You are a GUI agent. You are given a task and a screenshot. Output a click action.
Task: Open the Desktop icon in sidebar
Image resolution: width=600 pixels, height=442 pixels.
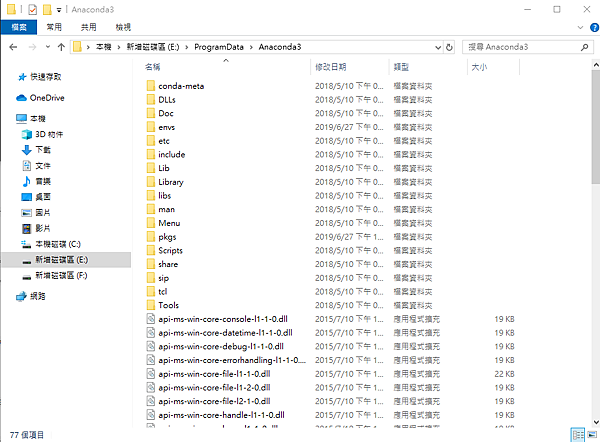(26, 197)
